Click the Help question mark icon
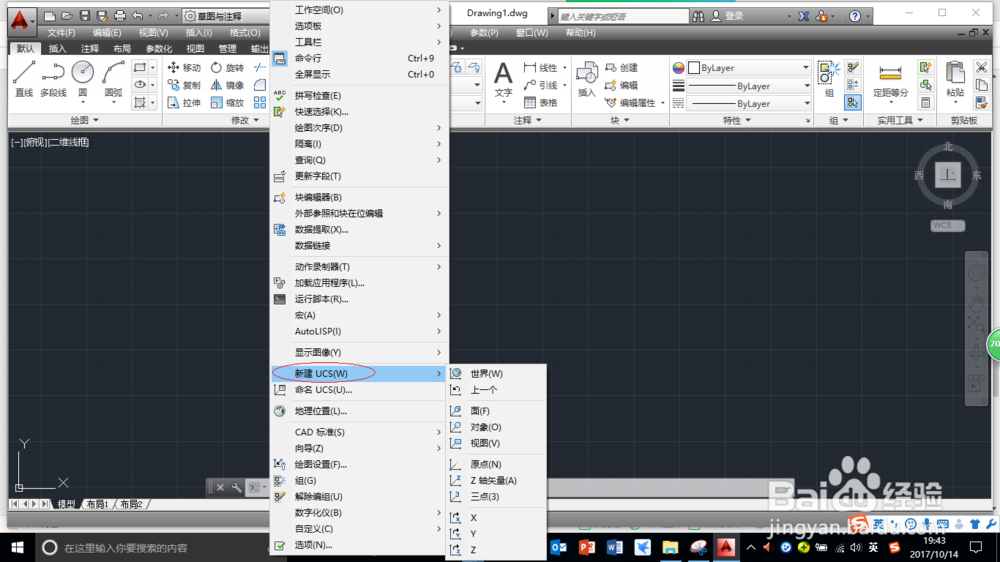1000x562 pixels. click(855, 16)
